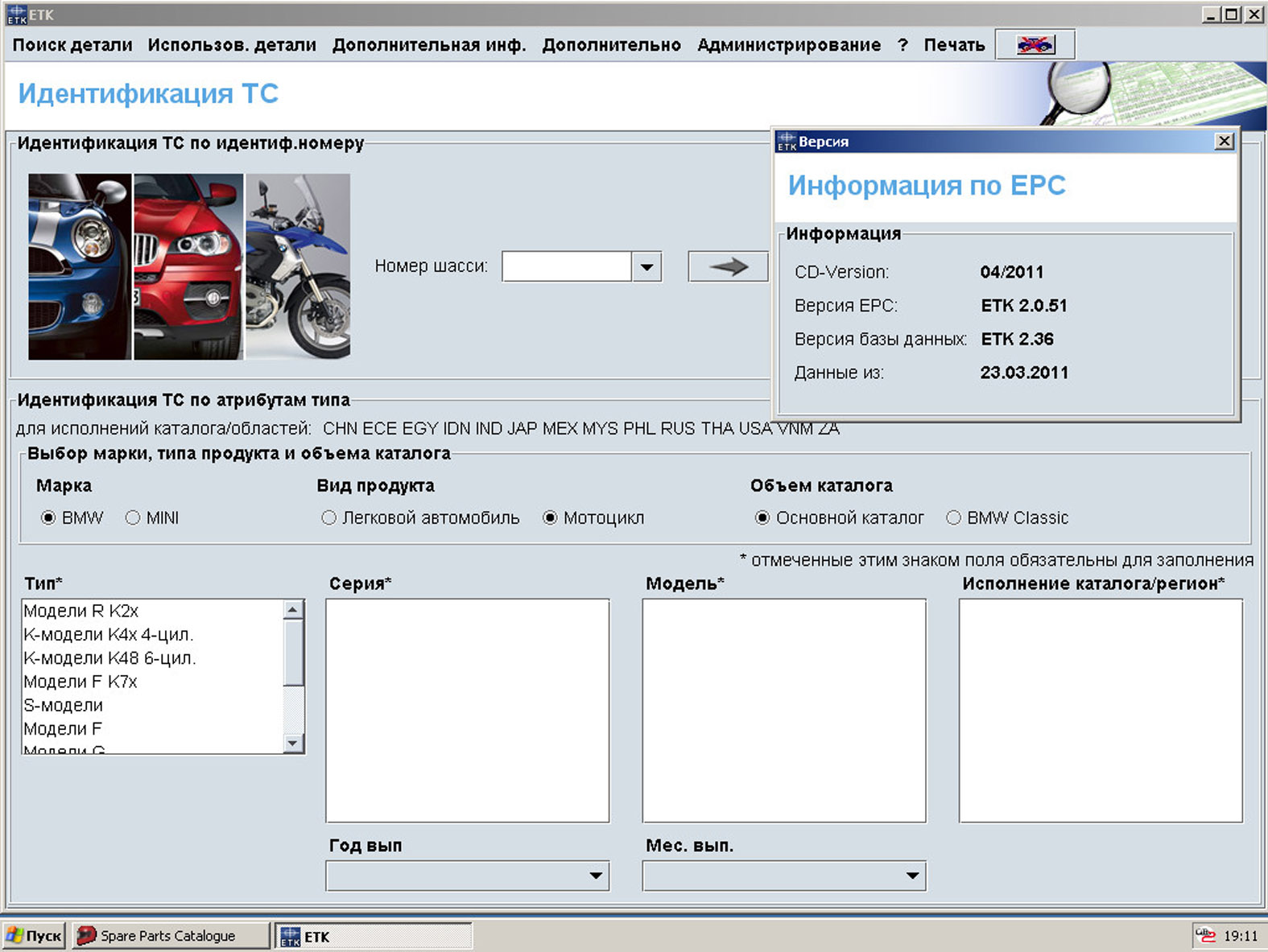Choose Легковой автомобиль product type

(x=328, y=517)
